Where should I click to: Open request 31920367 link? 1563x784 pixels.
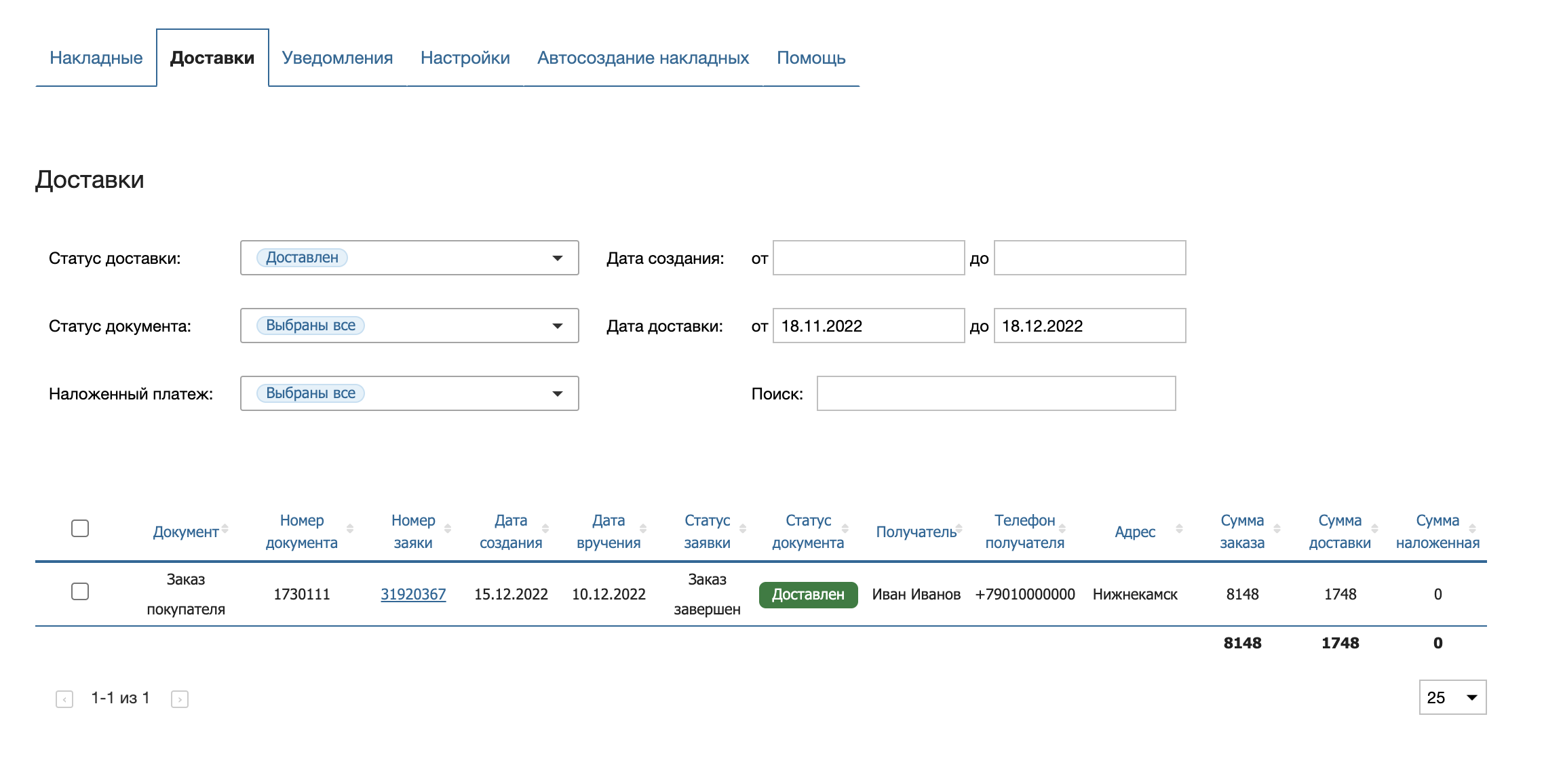[413, 594]
